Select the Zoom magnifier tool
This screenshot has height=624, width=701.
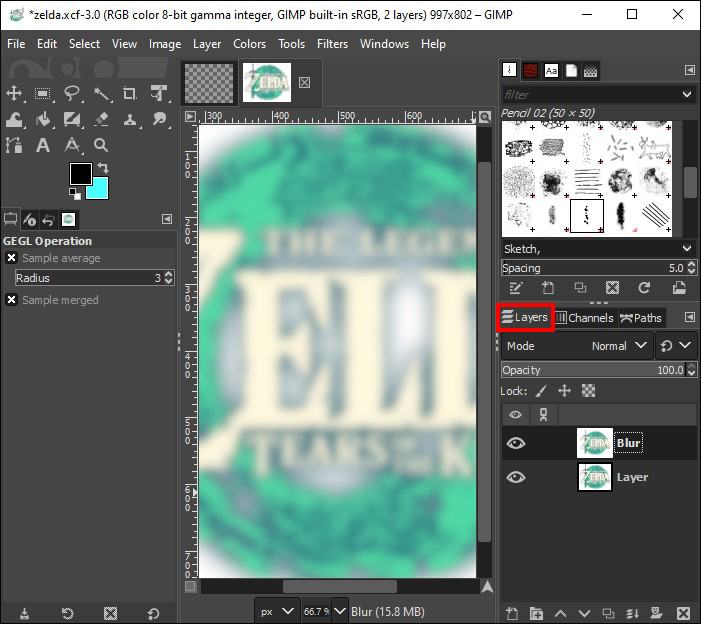tap(101, 145)
